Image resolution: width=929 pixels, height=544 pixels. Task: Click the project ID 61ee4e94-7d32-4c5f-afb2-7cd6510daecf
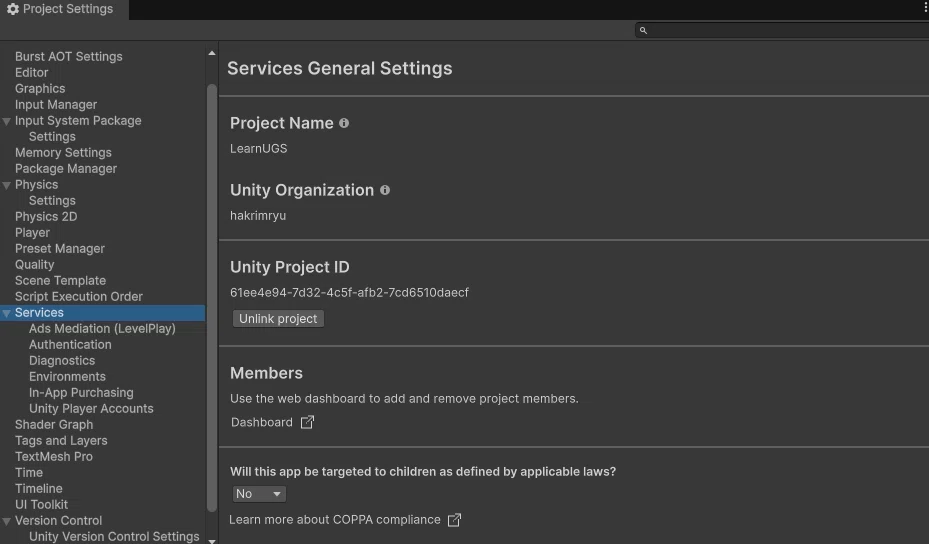coord(350,292)
